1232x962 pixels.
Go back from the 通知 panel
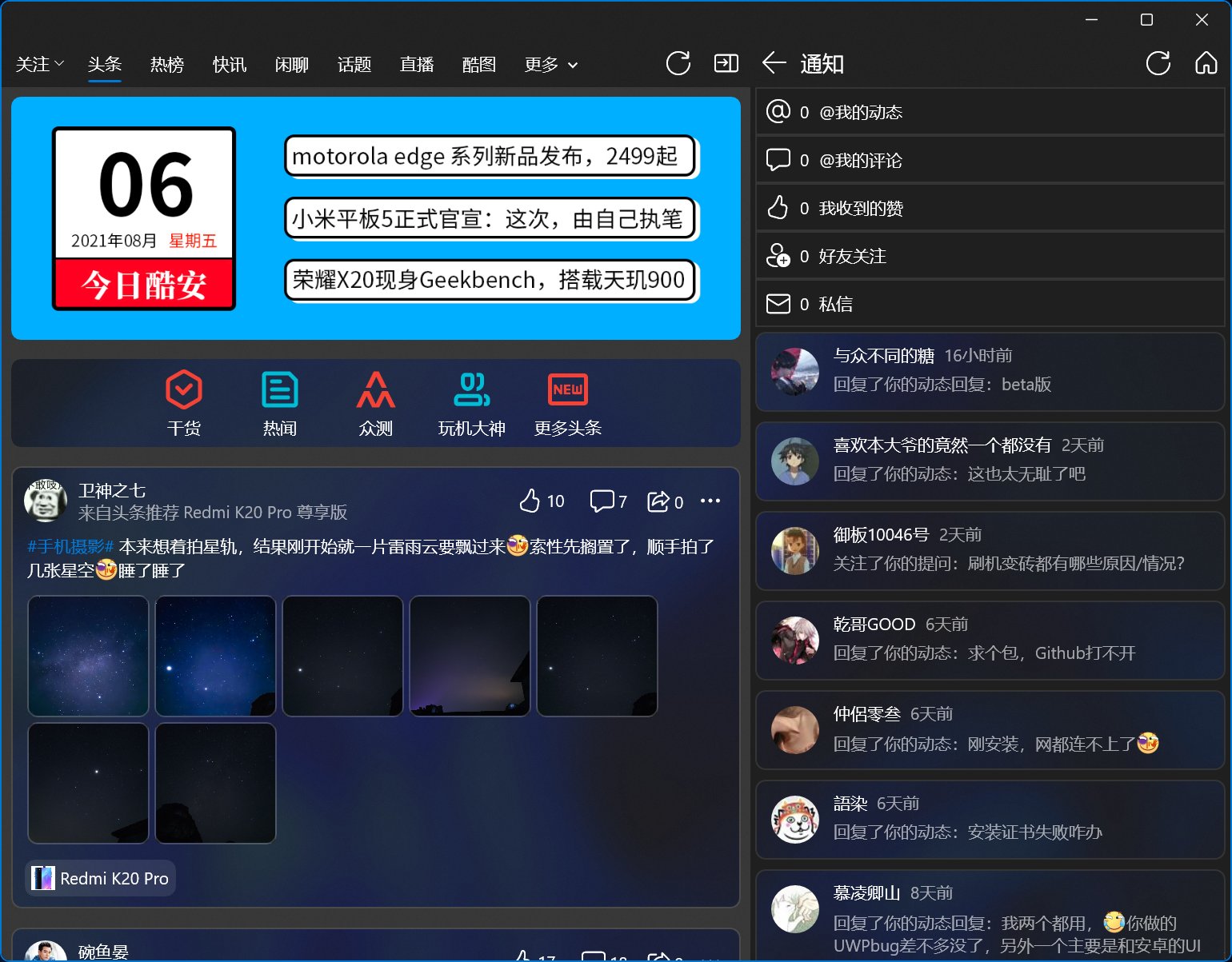point(774,63)
